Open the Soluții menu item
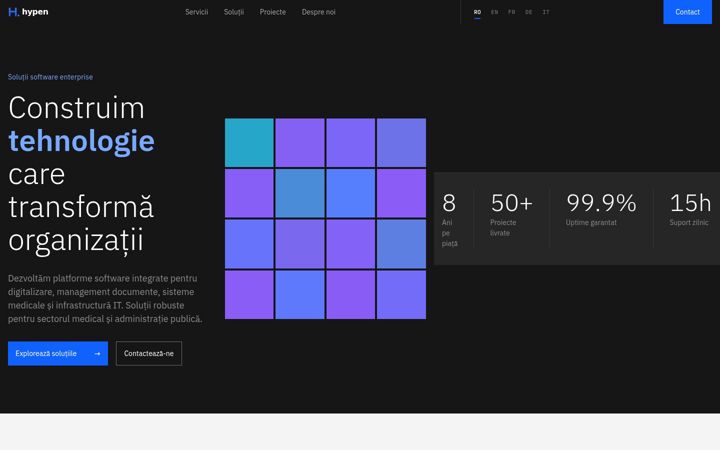Image resolution: width=720 pixels, height=450 pixels. [234, 12]
